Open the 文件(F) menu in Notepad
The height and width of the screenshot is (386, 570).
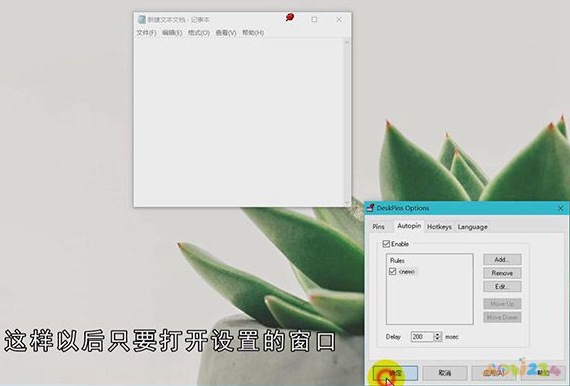[x=146, y=33]
